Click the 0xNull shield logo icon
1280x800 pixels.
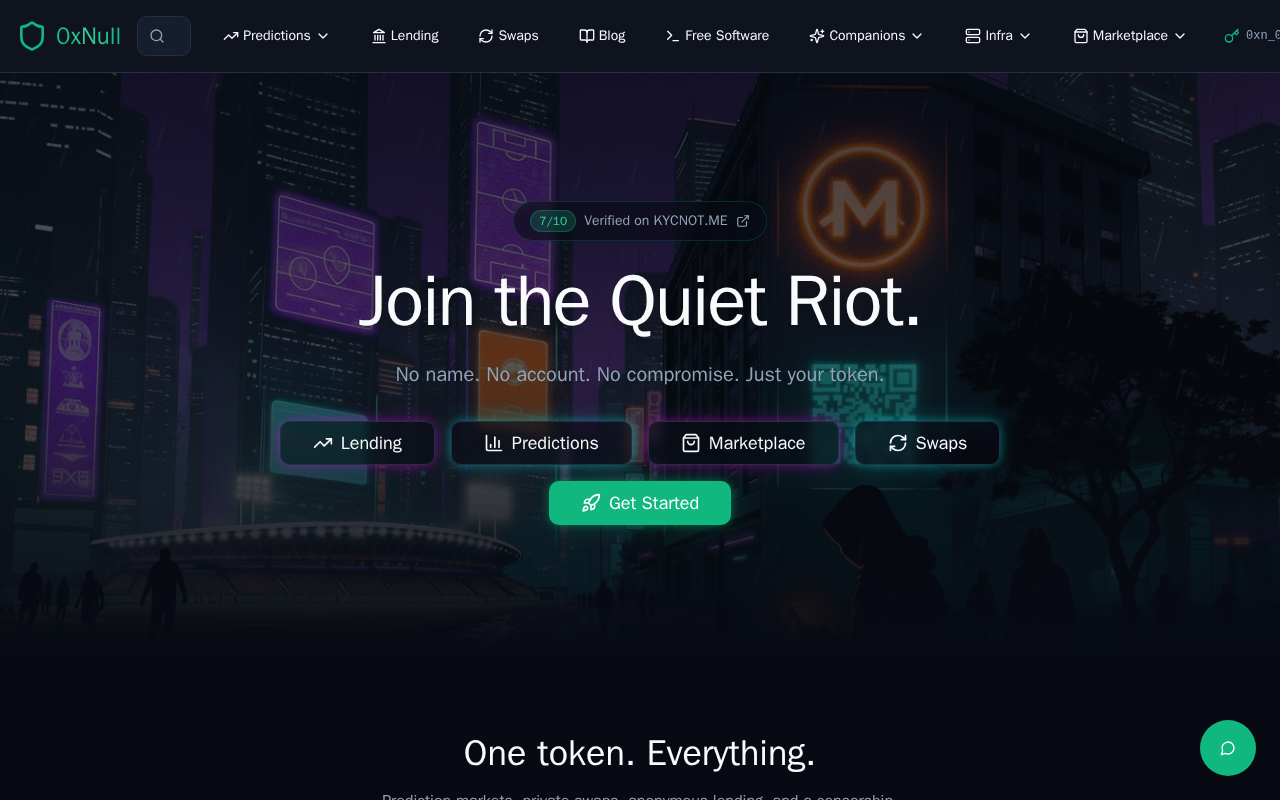32,36
